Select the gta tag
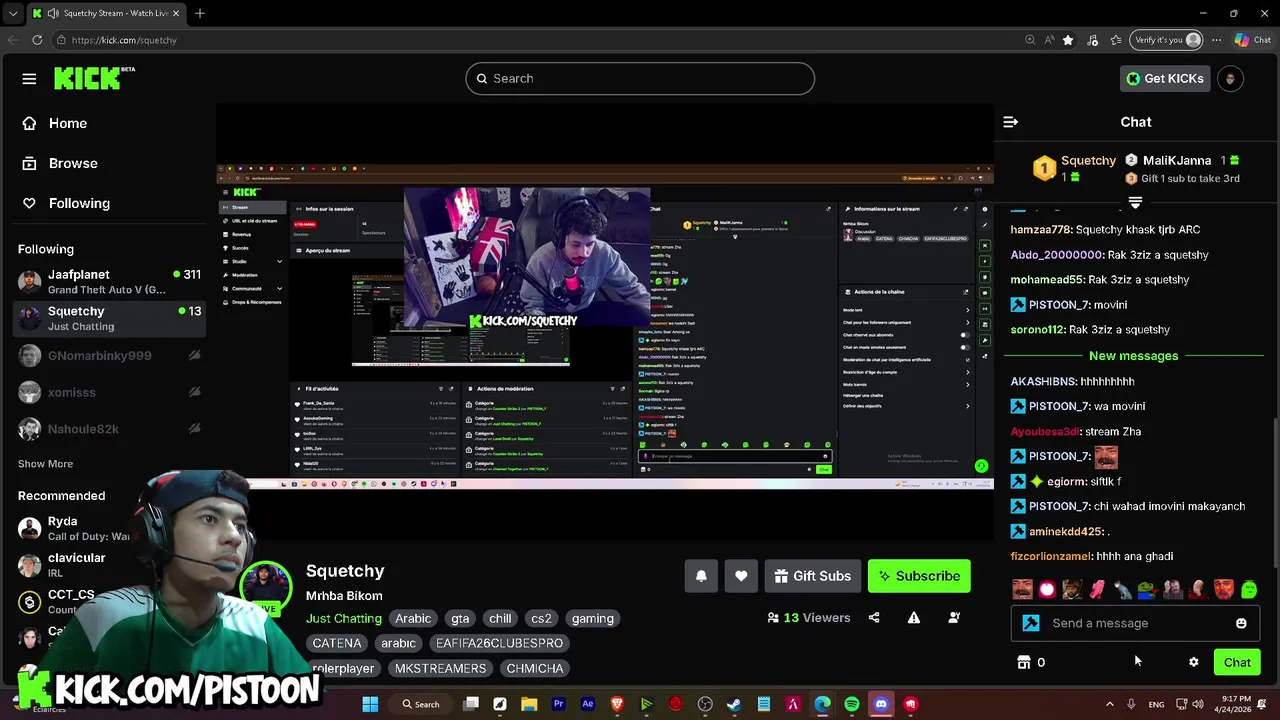This screenshot has height=720, width=1280. 460,618
